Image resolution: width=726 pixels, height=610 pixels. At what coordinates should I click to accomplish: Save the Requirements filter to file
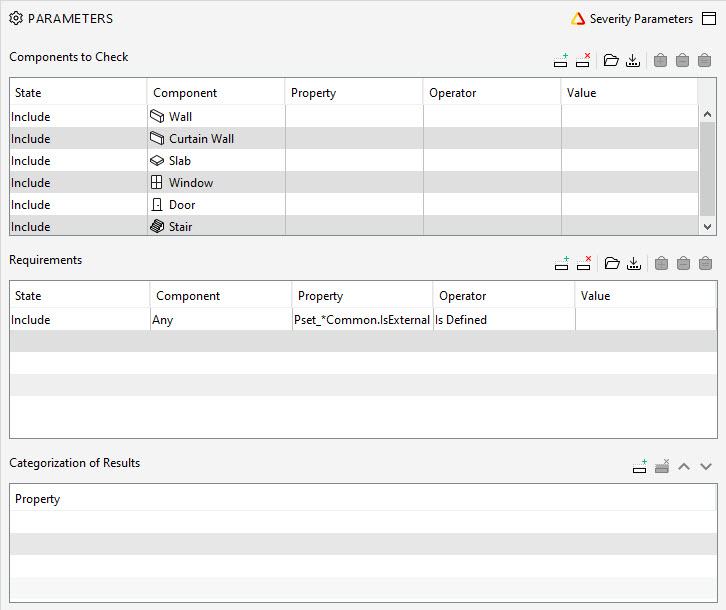pos(633,263)
